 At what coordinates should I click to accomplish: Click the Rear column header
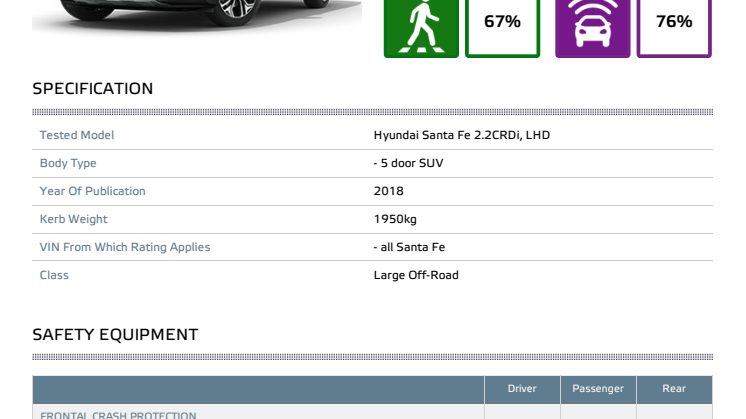[674, 389]
